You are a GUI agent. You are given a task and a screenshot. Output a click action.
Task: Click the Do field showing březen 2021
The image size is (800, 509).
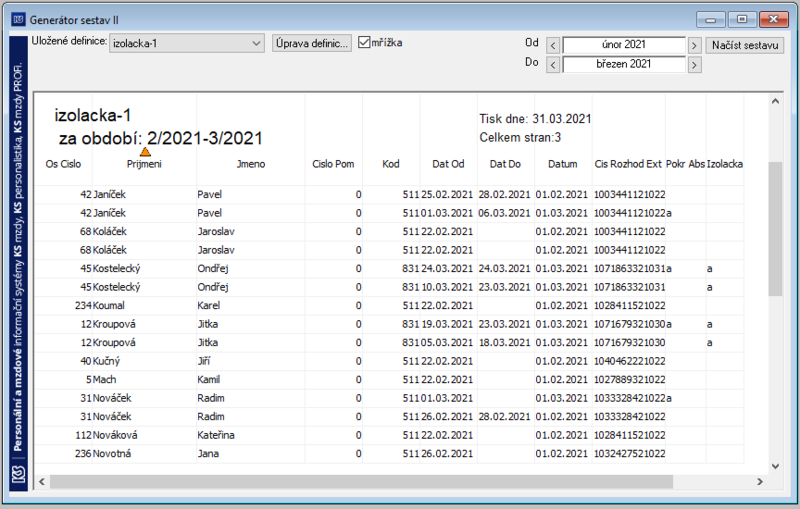click(x=623, y=64)
